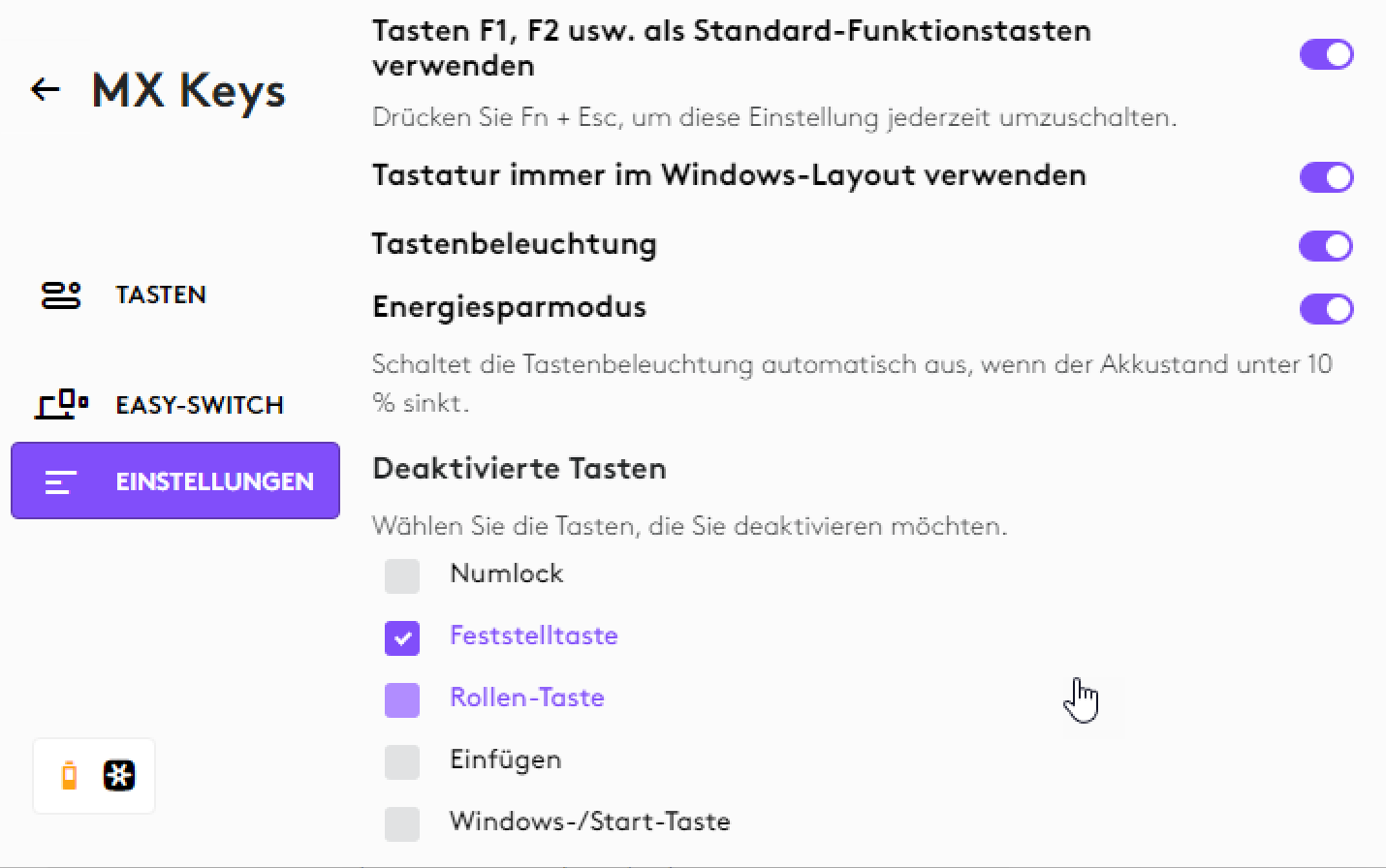Viewport: 1386px width, 868px height.
Task: Toggle the Energiesparmodus switch
Action: pos(1326,310)
